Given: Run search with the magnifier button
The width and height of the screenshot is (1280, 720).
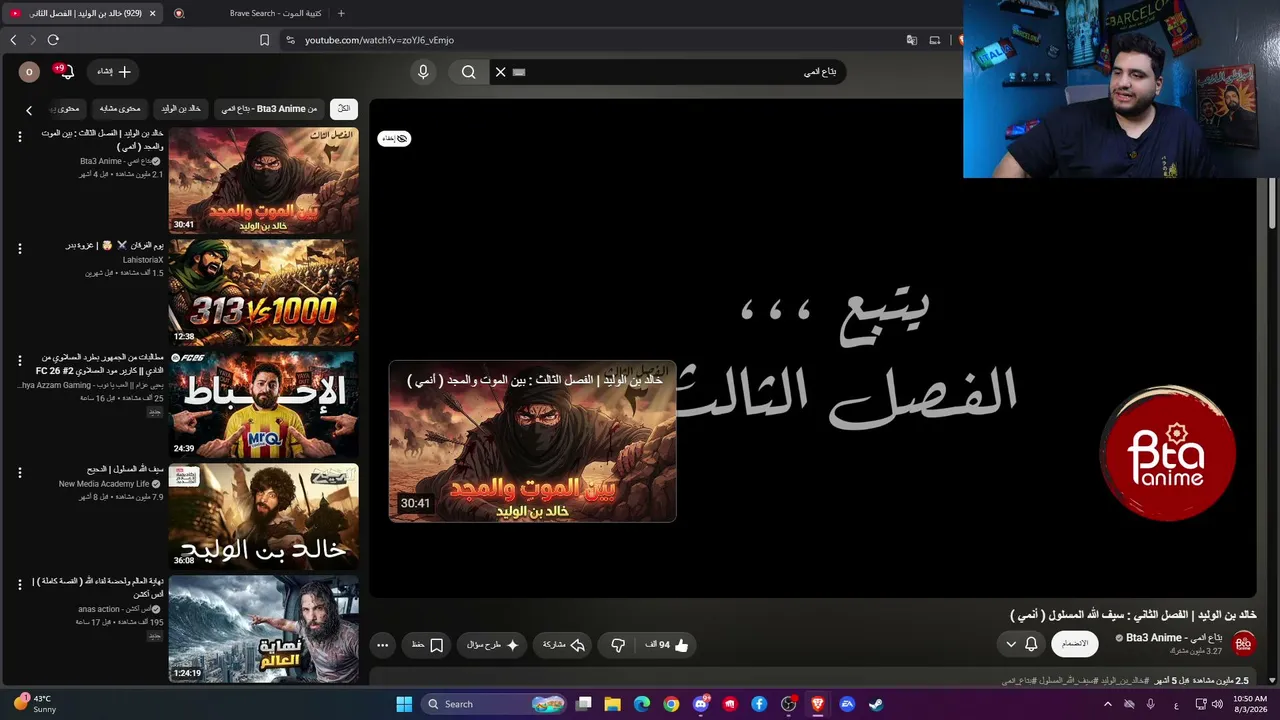Looking at the screenshot, I should pos(469,72).
